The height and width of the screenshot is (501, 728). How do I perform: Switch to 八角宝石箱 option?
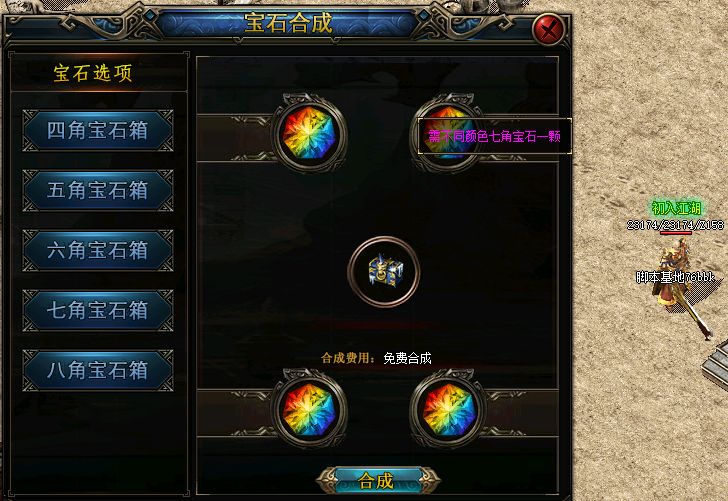tap(98, 370)
